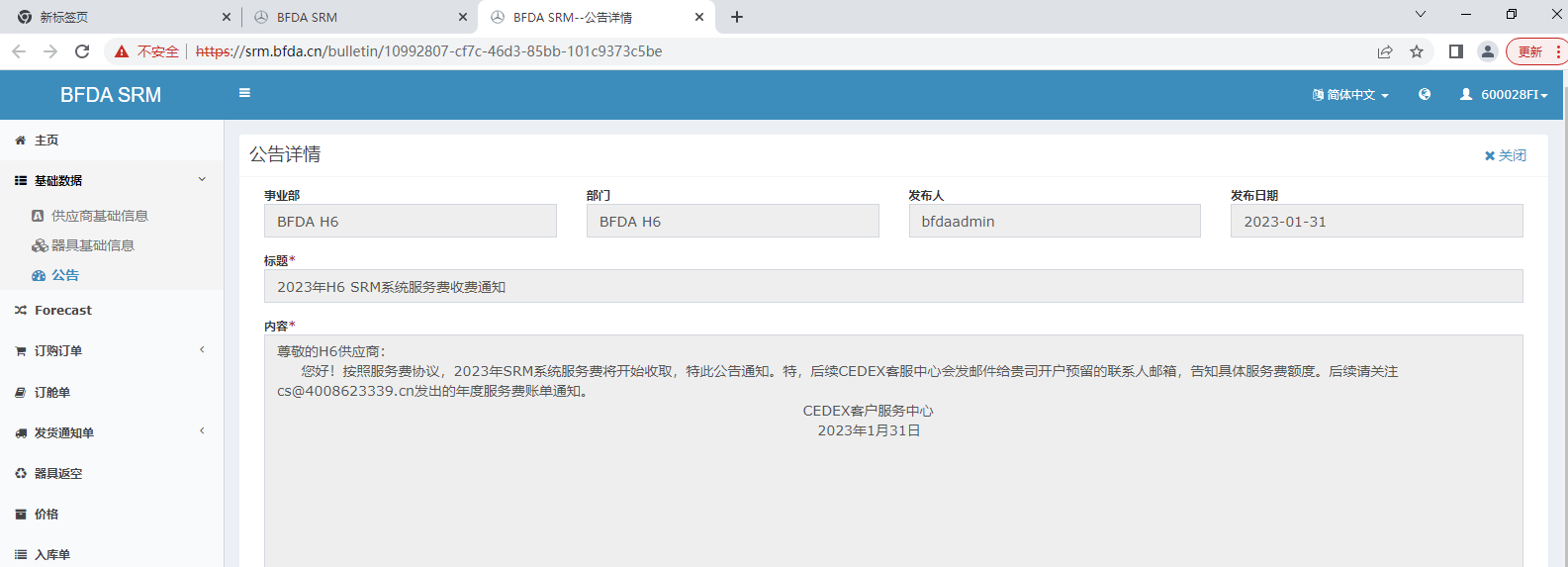The width and height of the screenshot is (1568, 567).
Task: Click the 标题 title input field
Action: [893, 286]
